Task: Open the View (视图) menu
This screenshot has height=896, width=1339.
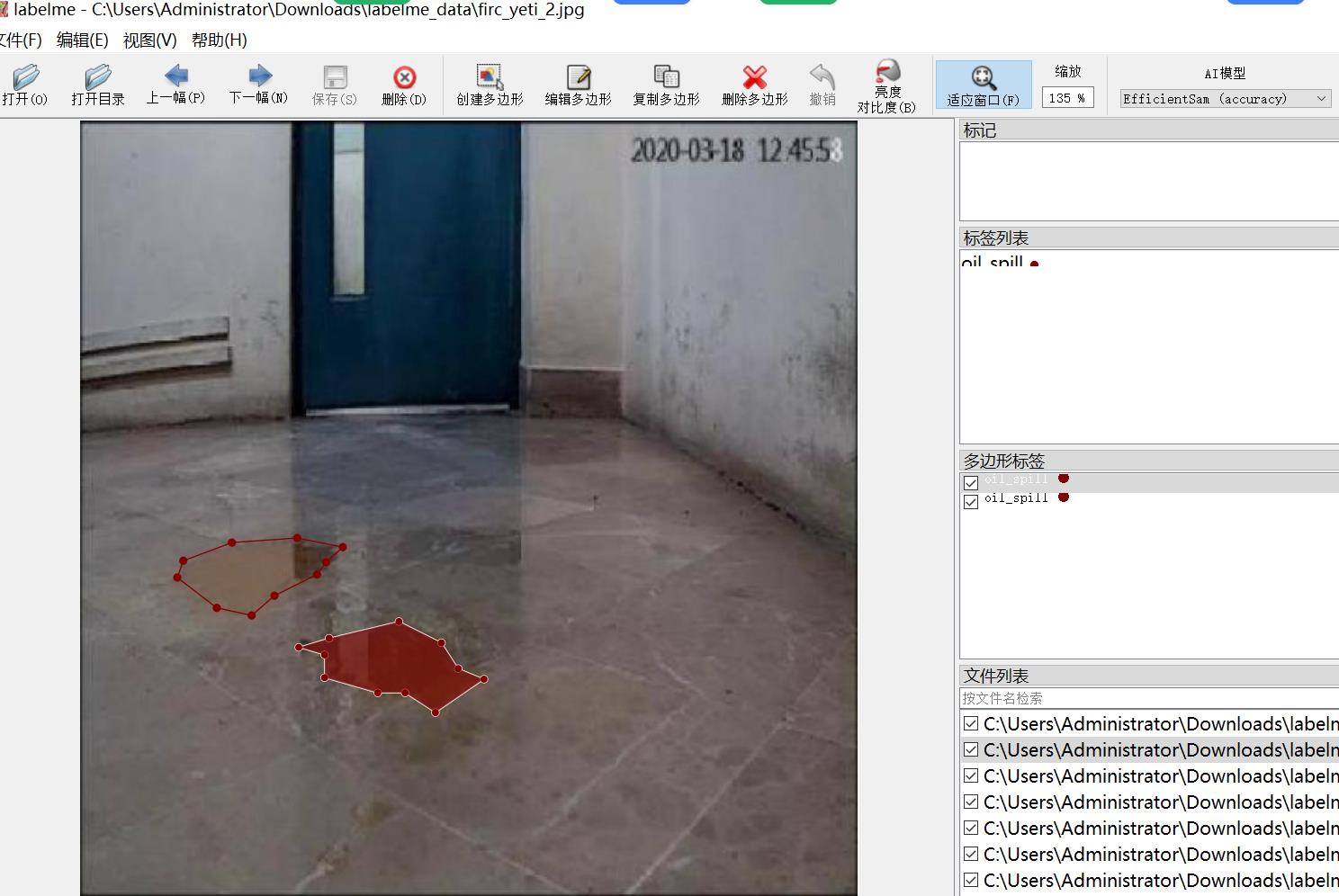Action: coord(149,40)
